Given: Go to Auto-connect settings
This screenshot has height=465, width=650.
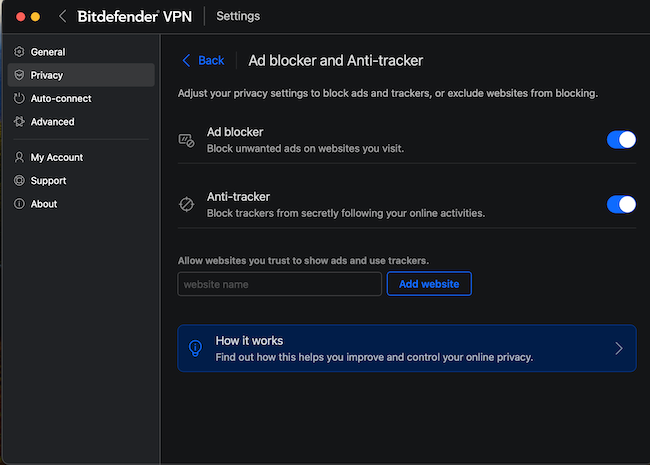Looking at the screenshot, I should pyautogui.click(x=81, y=98).
